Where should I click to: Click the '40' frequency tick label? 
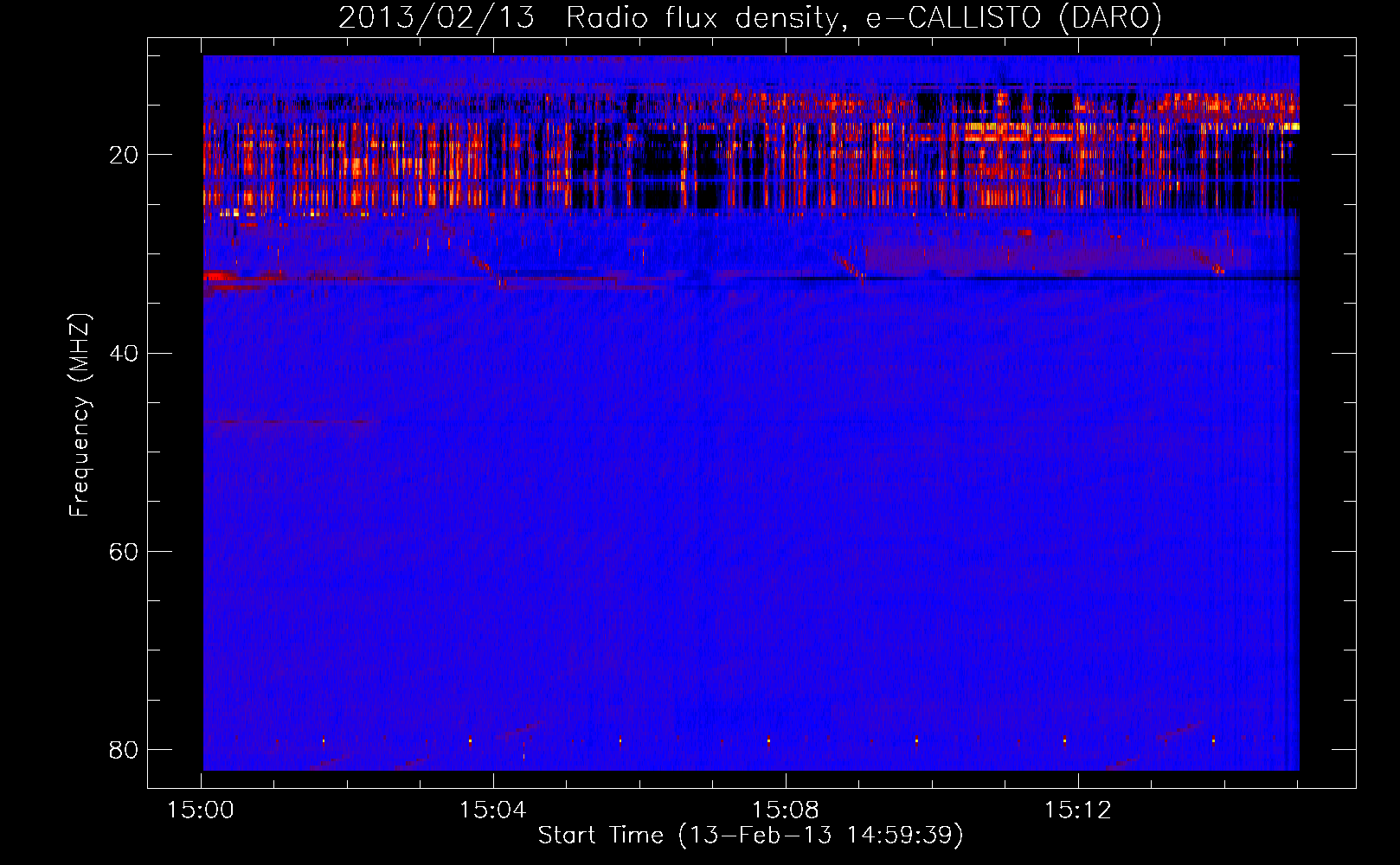click(124, 353)
